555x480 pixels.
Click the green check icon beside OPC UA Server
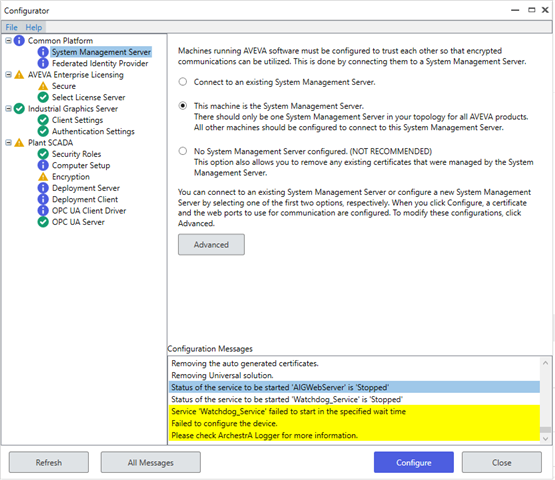(x=43, y=222)
